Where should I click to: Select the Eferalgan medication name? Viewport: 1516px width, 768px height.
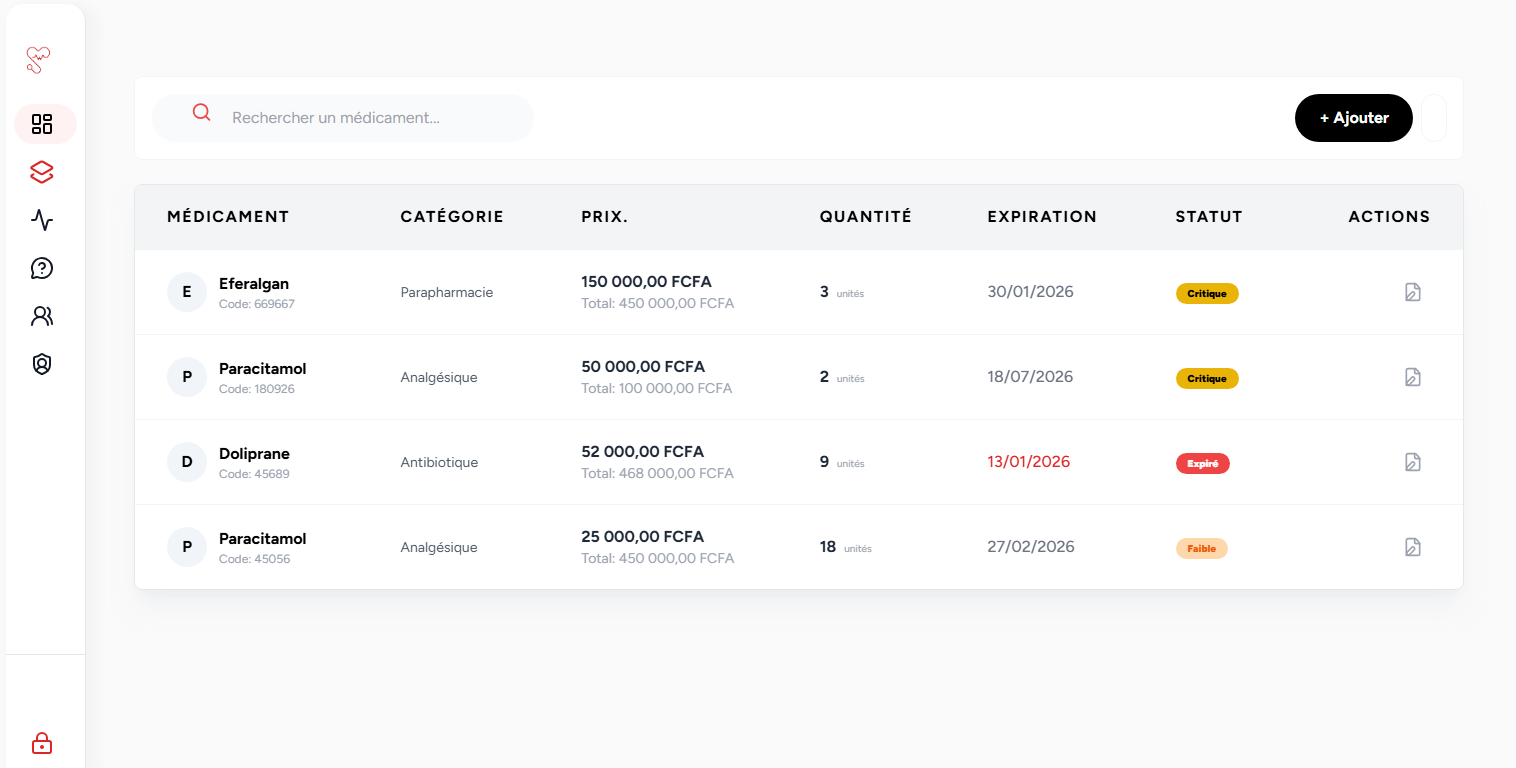(x=254, y=284)
